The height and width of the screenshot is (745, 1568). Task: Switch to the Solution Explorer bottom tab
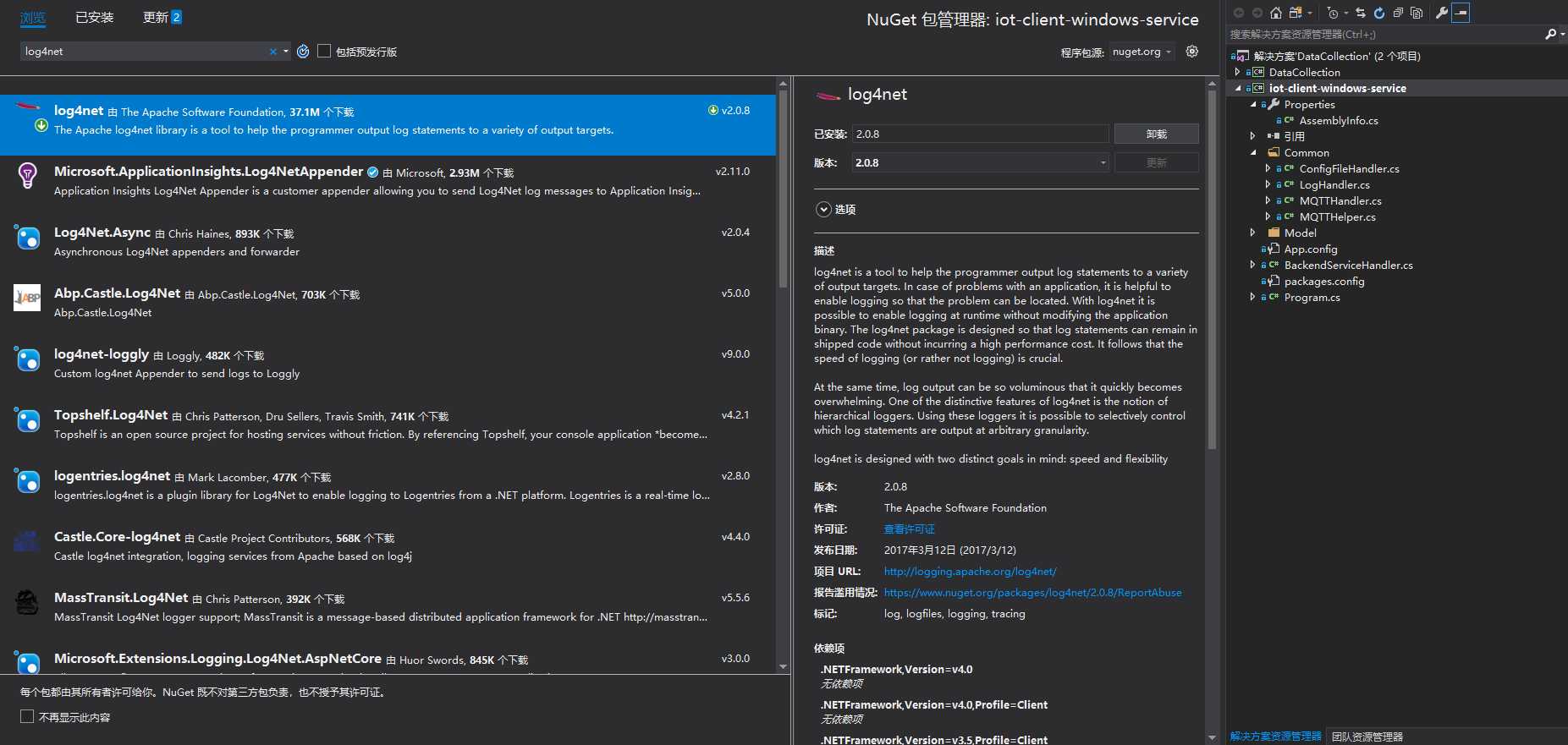[x=1275, y=737]
